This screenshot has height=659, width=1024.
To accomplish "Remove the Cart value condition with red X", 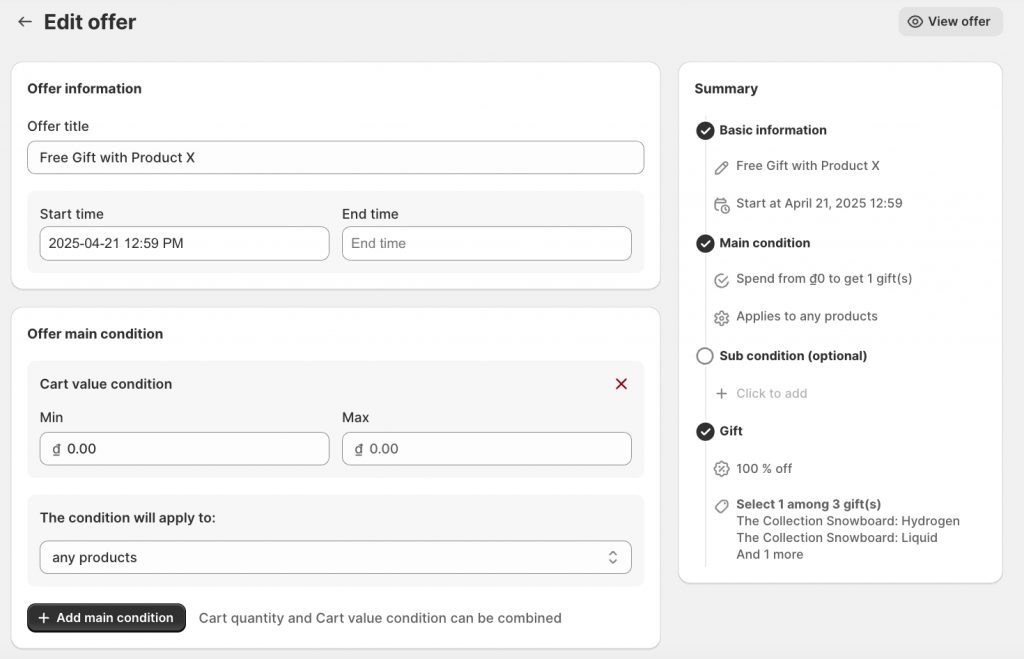I will pos(621,384).
